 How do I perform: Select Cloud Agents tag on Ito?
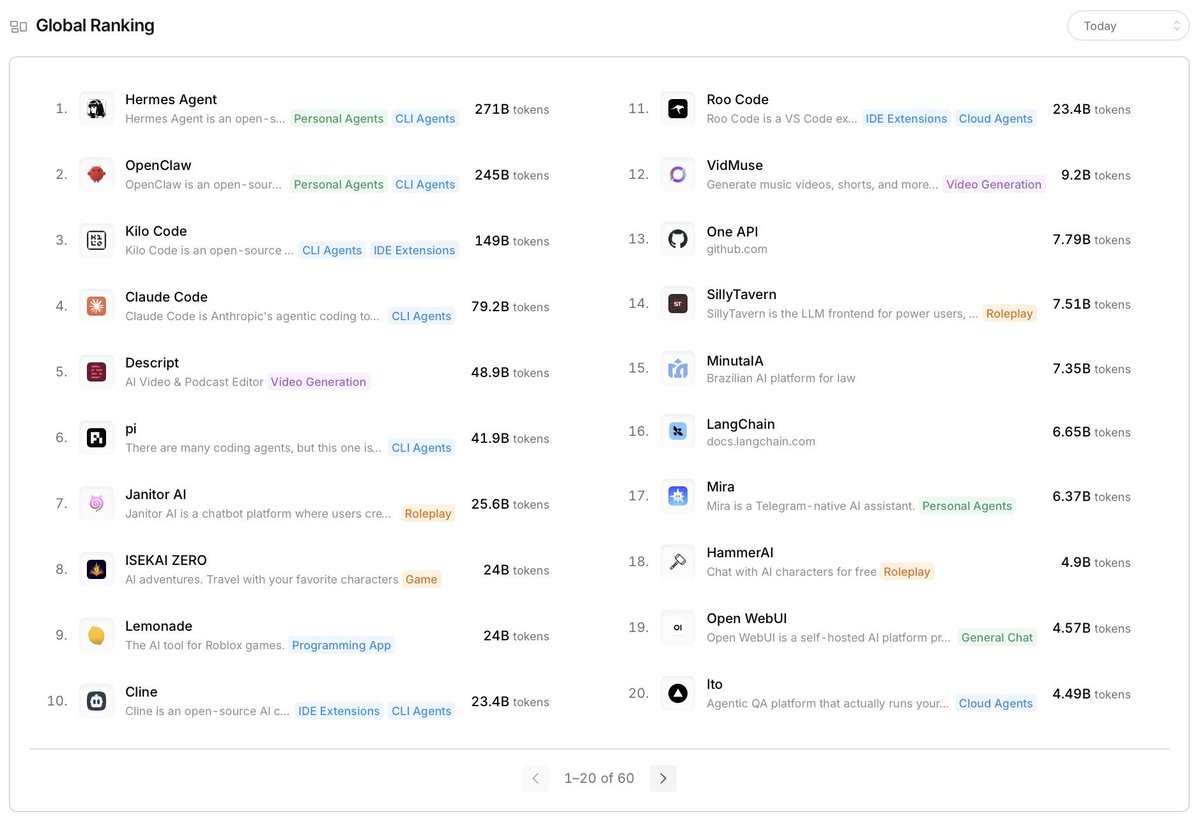pos(996,703)
